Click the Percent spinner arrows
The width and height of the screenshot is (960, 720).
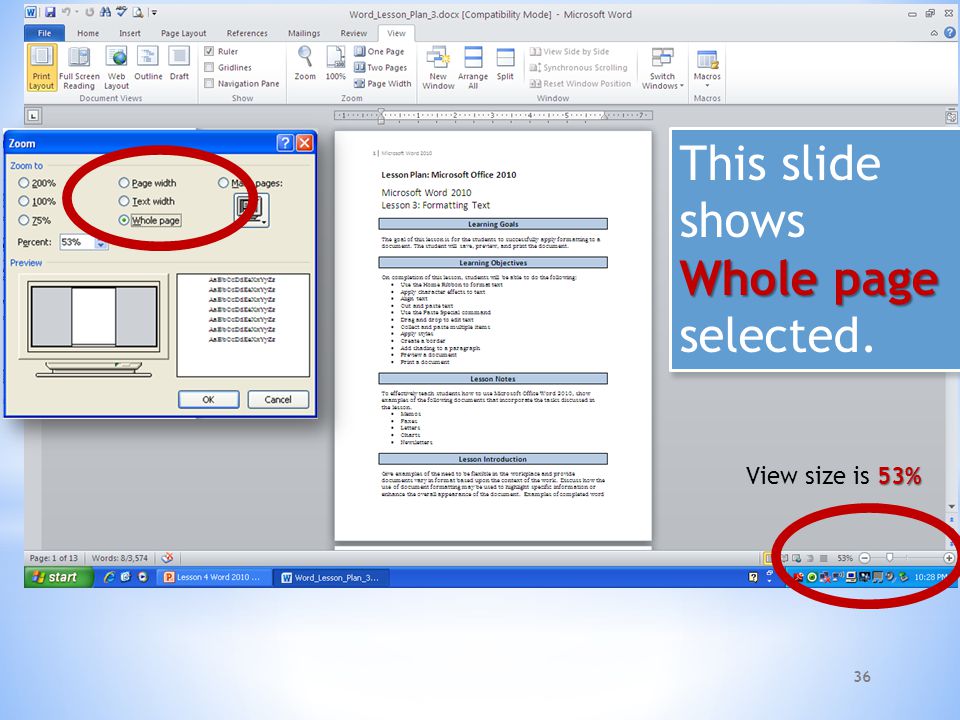click(101, 242)
